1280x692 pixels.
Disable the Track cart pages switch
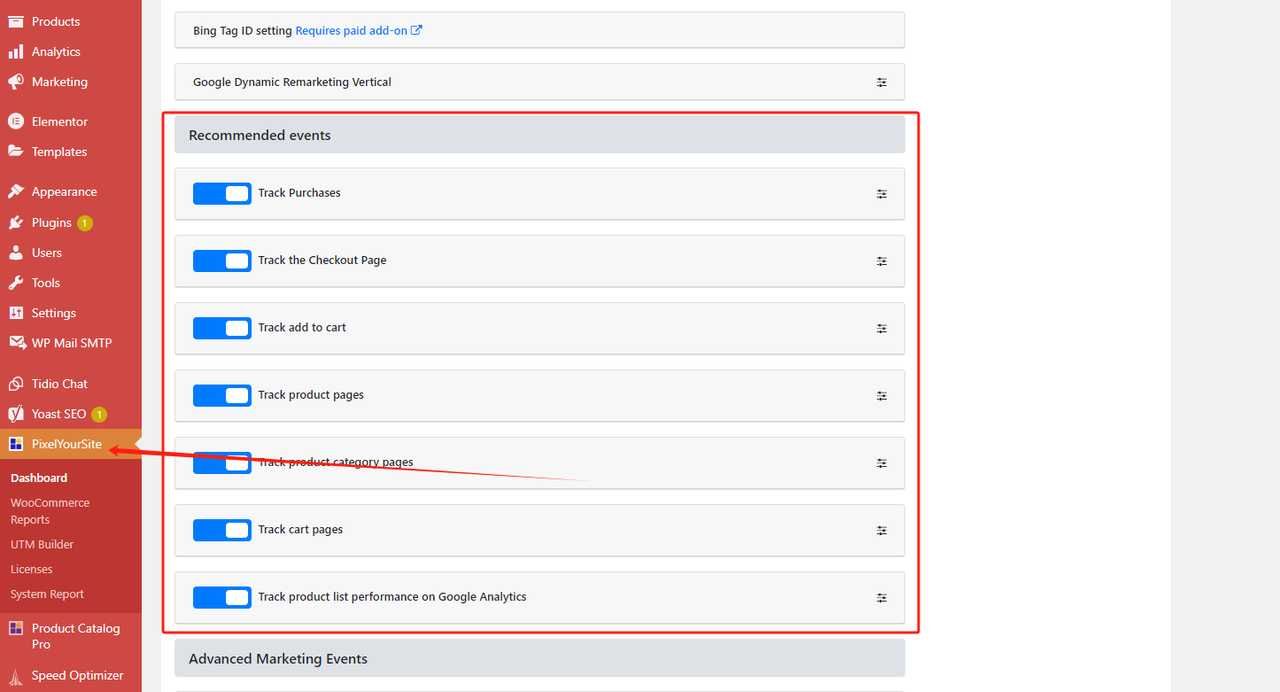[222, 529]
